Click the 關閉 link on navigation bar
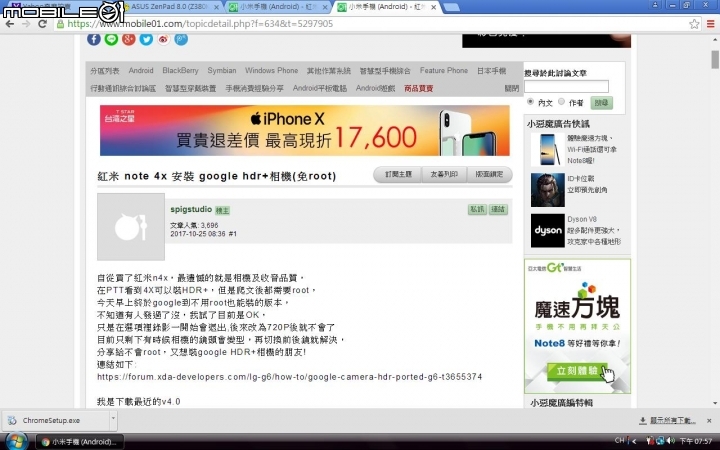Screen dimensions: 720x450 point(512,88)
